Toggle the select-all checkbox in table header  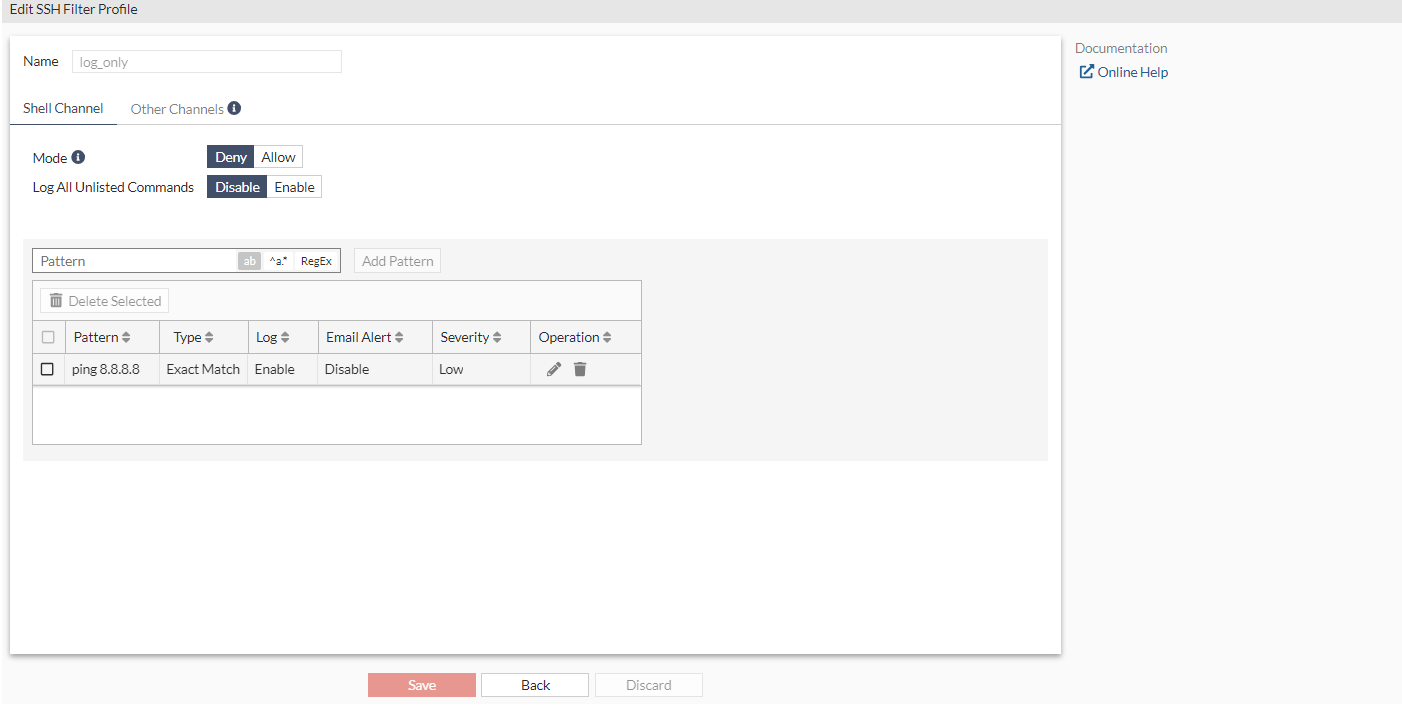point(47,337)
